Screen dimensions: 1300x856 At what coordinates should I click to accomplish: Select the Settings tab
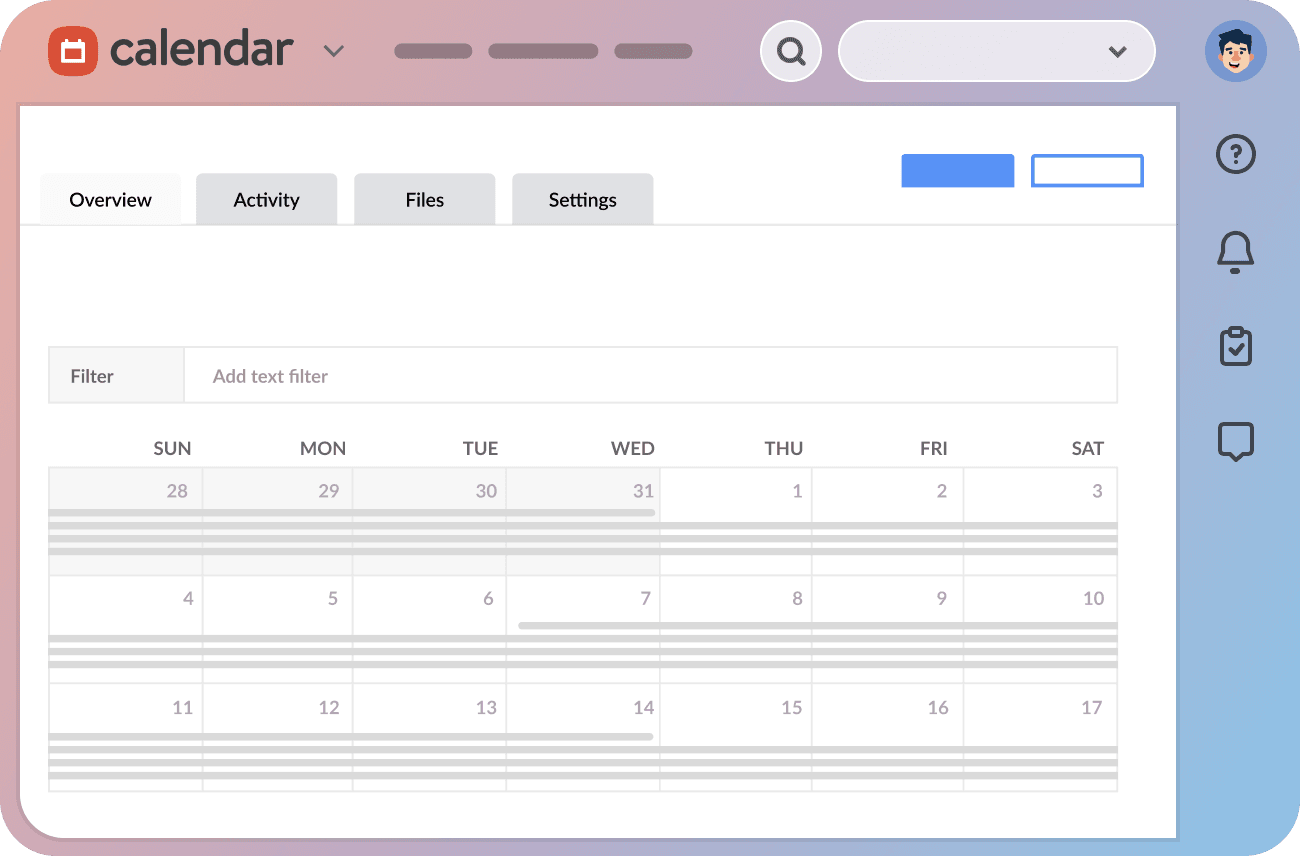tap(582, 199)
